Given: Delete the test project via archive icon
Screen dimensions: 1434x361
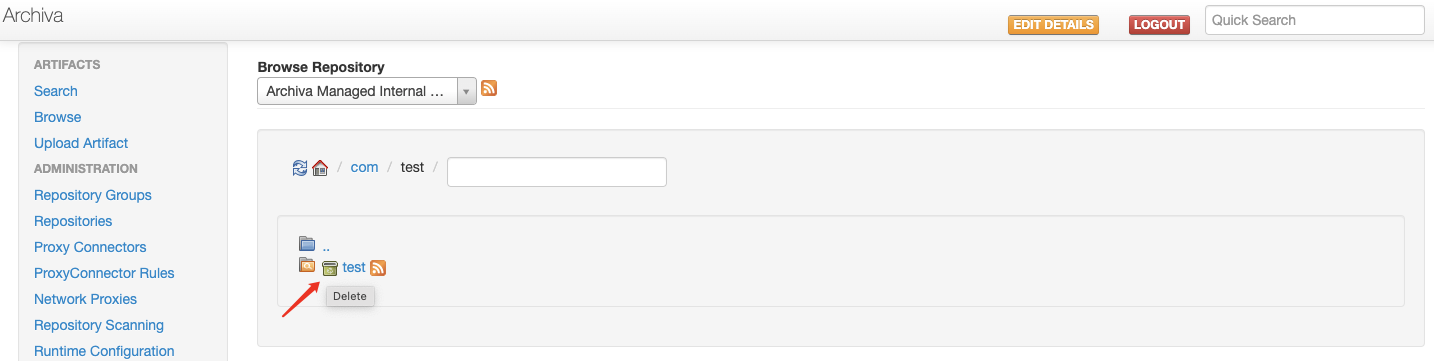Looking at the screenshot, I should [330, 268].
